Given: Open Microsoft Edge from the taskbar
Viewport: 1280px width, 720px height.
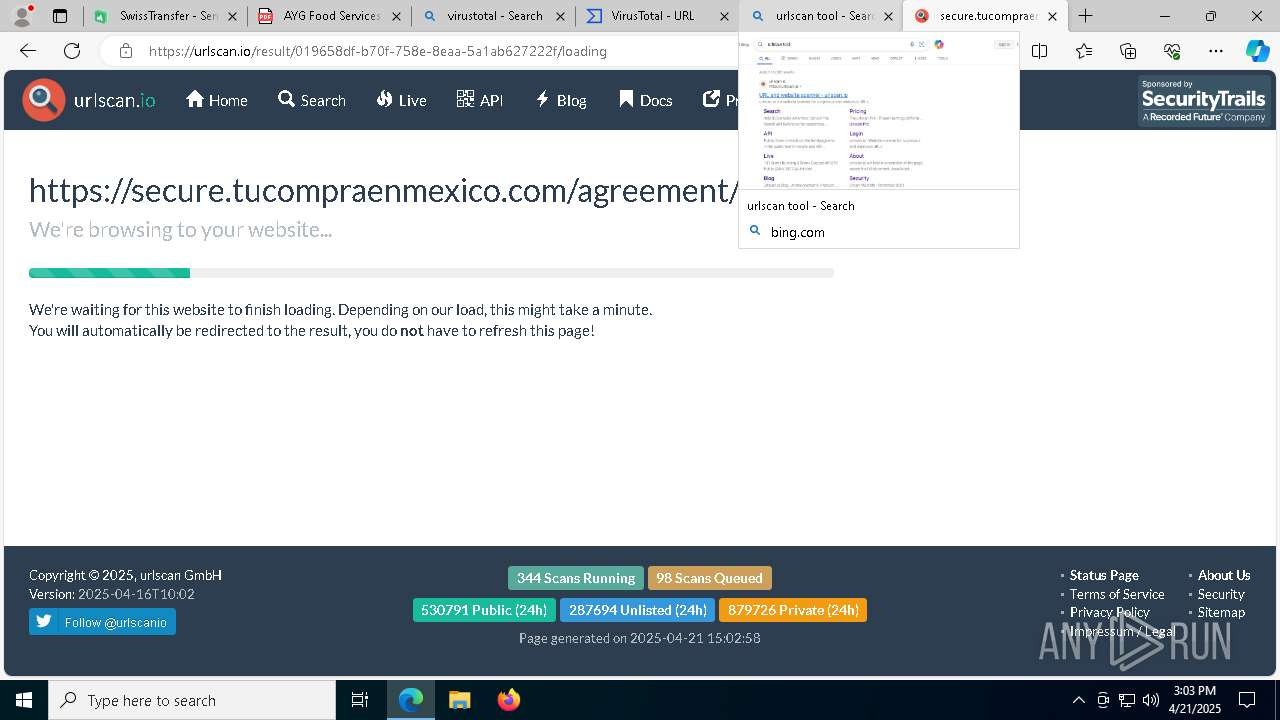Looking at the screenshot, I should coord(411,700).
